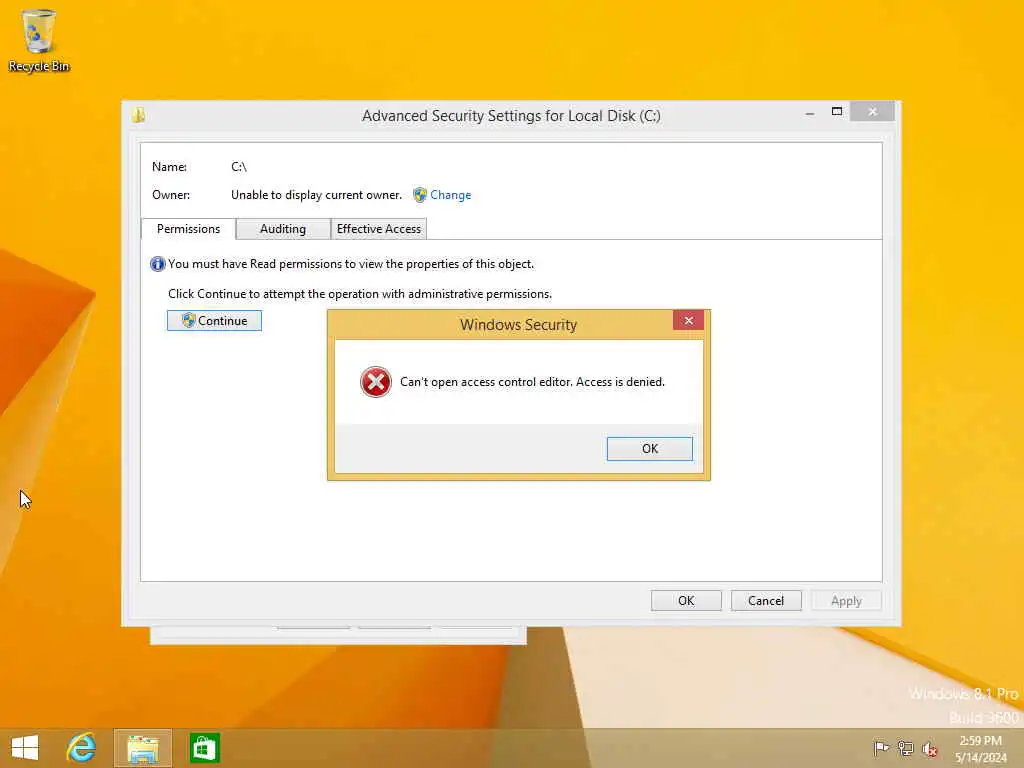The image size is (1024, 768).
Task: Click the 'Unable to display current owner.' text
Action: coord(316,195)
